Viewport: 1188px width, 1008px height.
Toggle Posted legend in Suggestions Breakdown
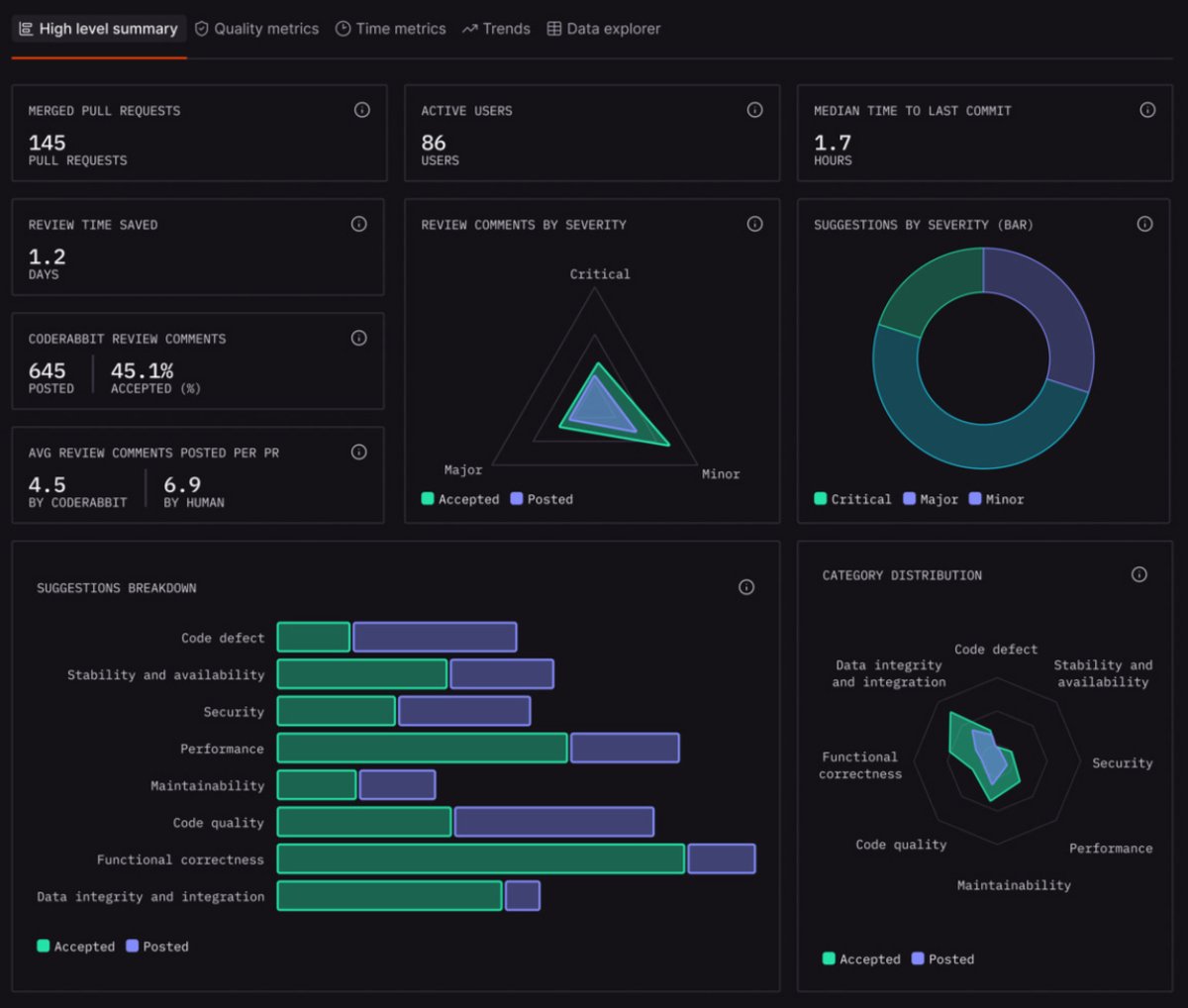157,947
